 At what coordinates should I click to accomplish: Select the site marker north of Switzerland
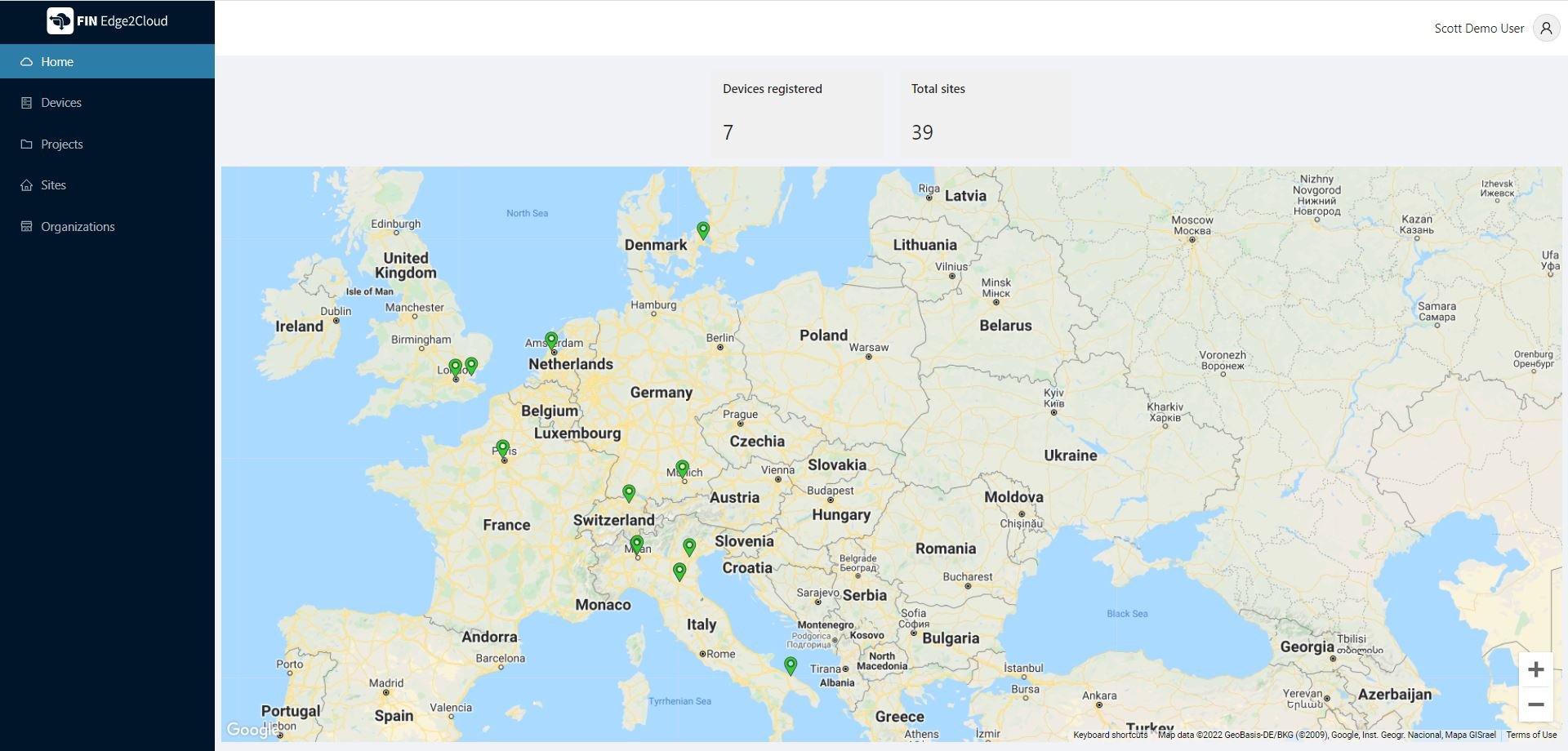629,493
